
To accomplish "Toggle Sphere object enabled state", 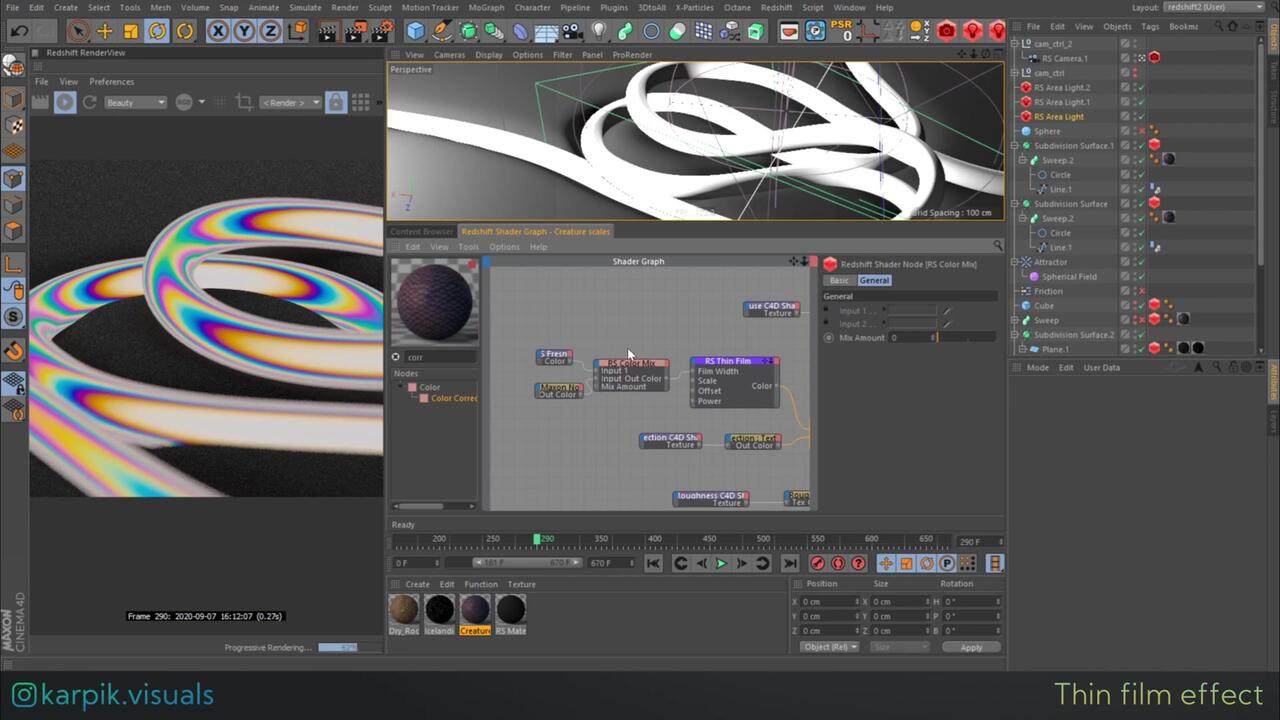I will point(1141,131).
